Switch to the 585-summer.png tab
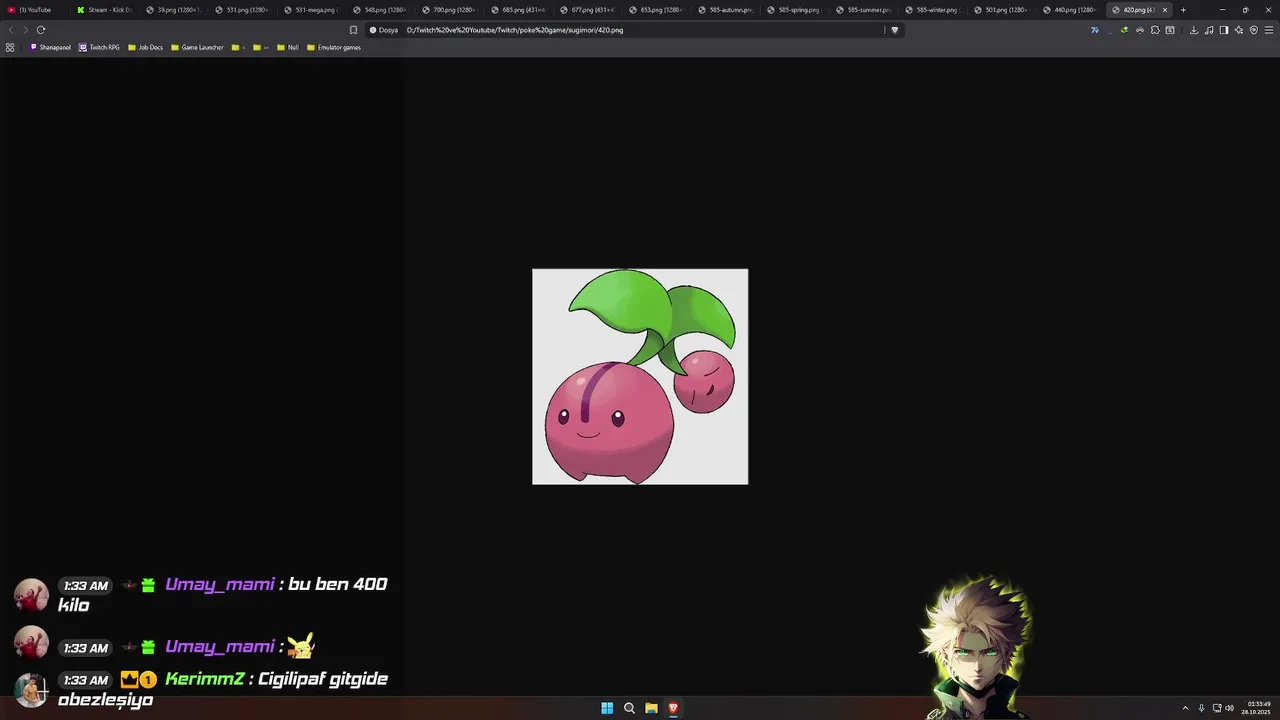The image size is (1280, 720). point(863,10)
